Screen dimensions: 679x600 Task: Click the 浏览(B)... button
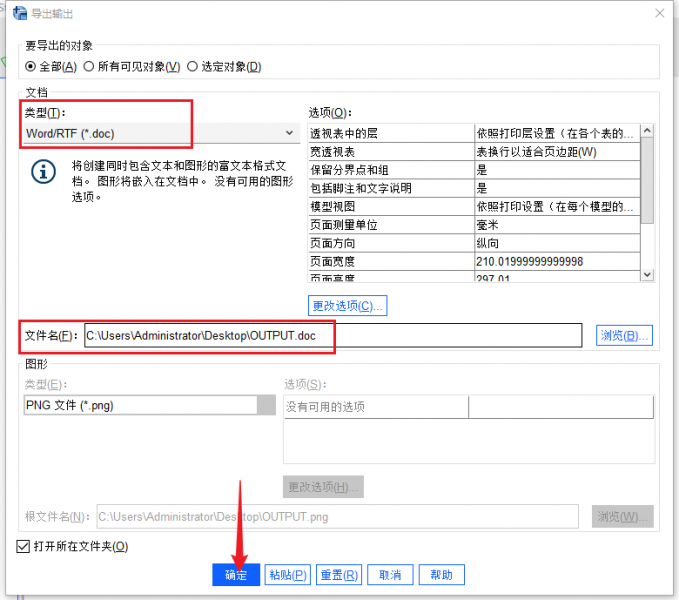pos(624,335)
